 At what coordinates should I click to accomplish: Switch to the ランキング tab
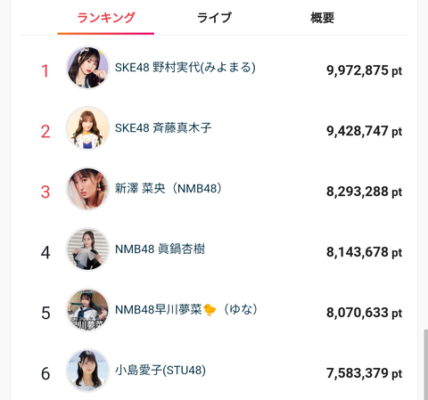coord(106,18)
